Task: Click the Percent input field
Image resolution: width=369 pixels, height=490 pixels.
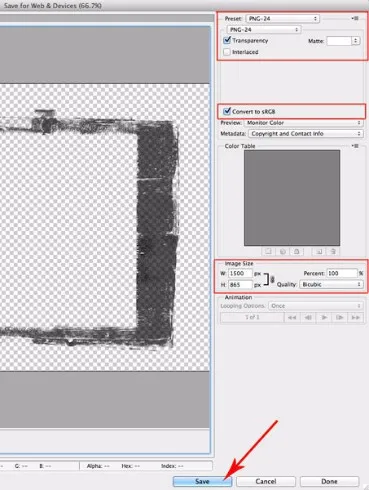Action: click(342, 273)
